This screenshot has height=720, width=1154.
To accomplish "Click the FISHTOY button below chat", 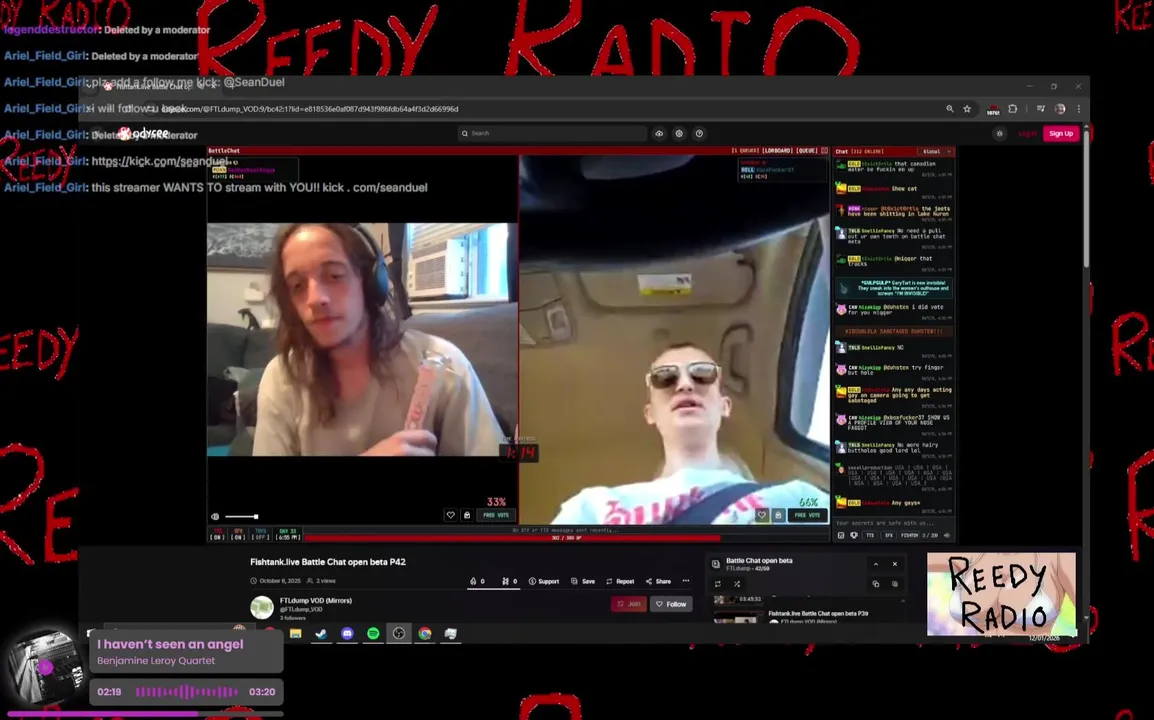I will [910, 535].
